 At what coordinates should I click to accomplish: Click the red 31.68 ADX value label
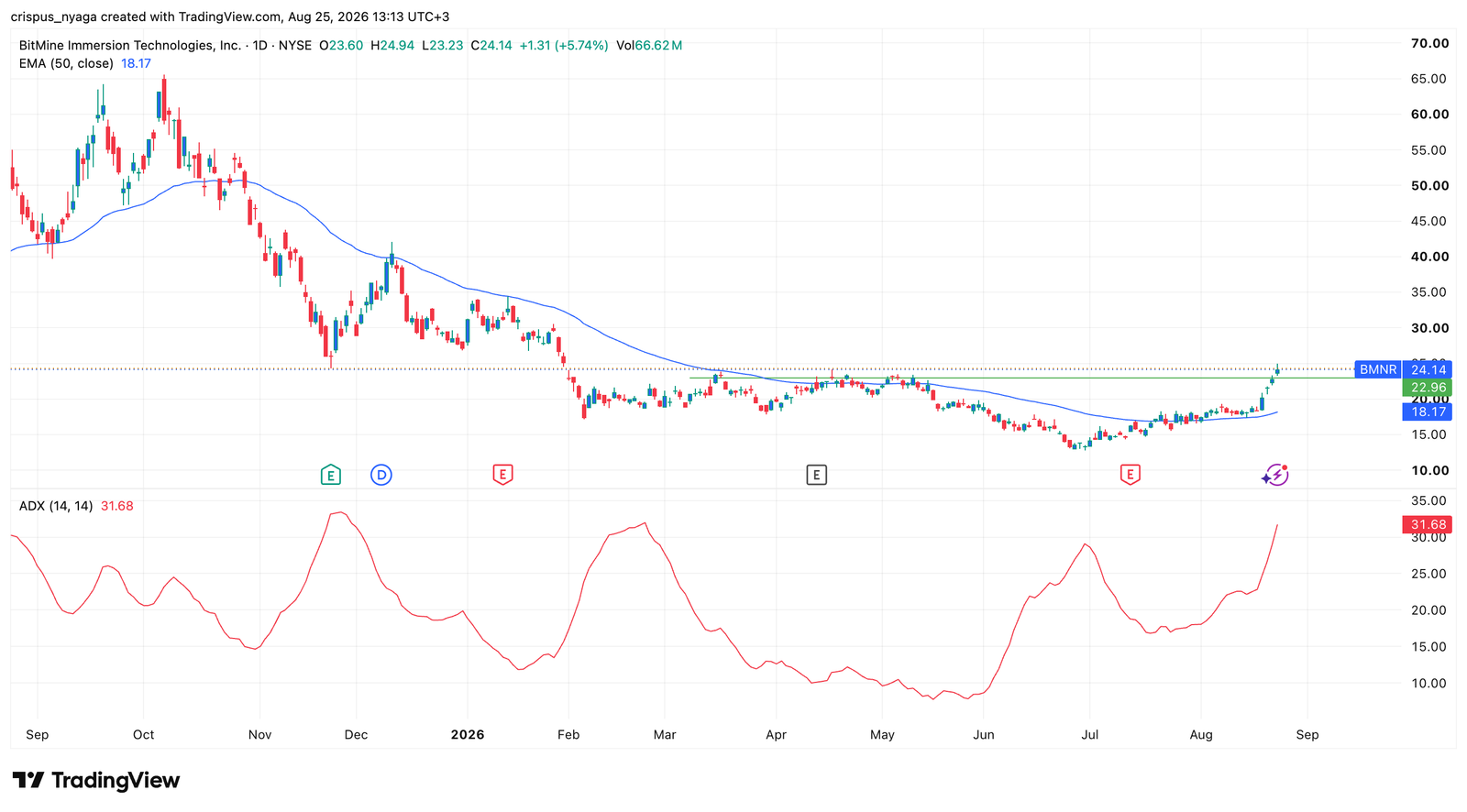click(x=1428, y=524)
